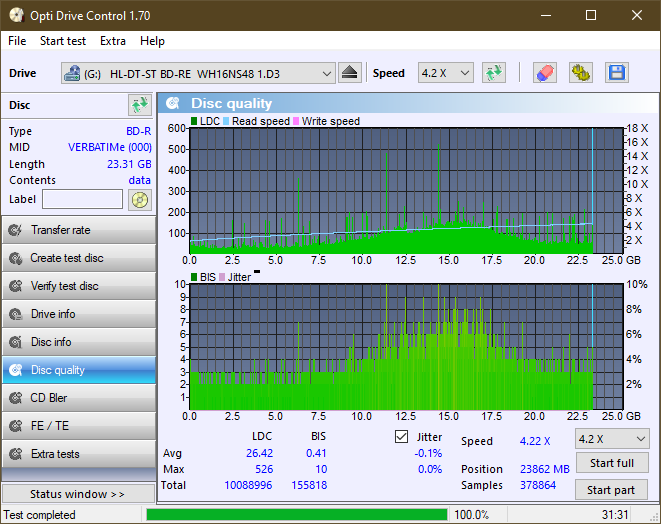
Task: Click the Jitter legend color swatch
Action: tap(222, 277)
